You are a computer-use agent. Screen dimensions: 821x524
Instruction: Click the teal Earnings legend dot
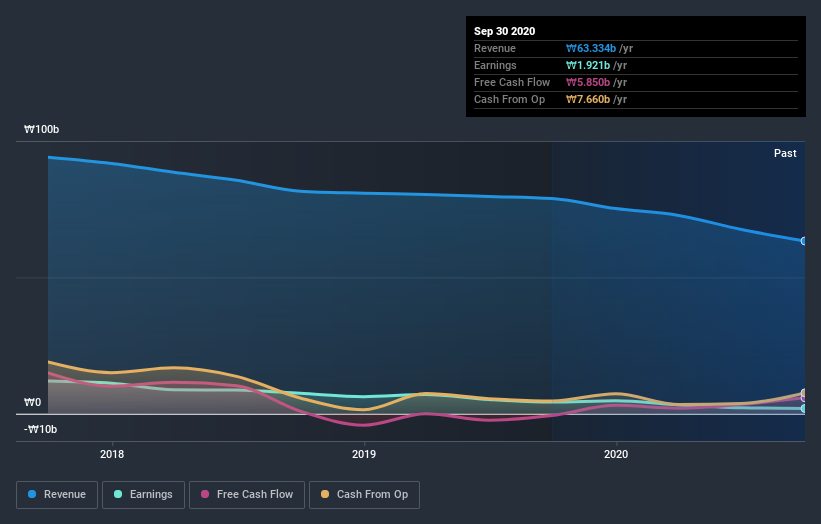click(x=118, y=494)
